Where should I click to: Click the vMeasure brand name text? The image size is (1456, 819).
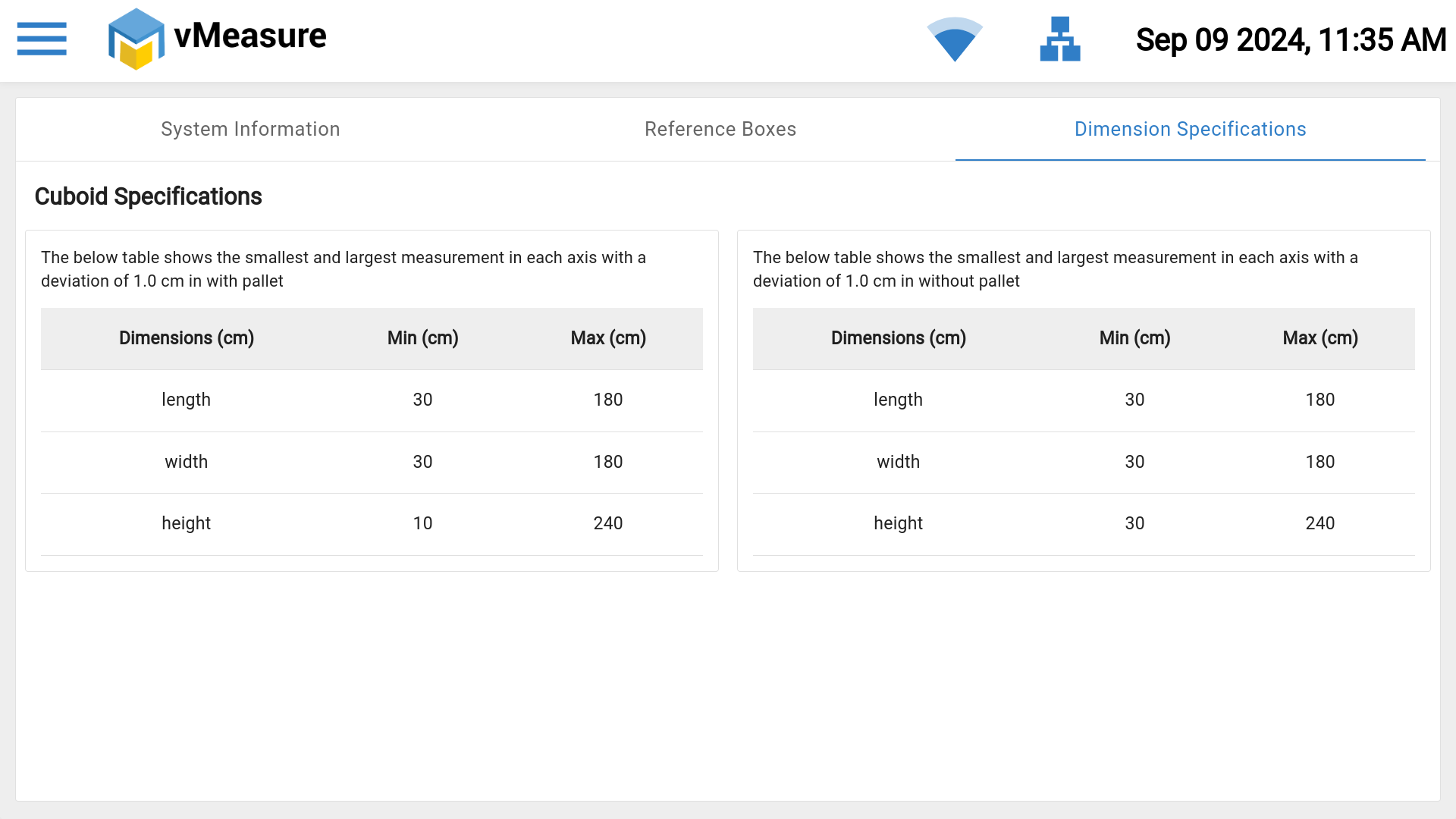coord(250,36)
